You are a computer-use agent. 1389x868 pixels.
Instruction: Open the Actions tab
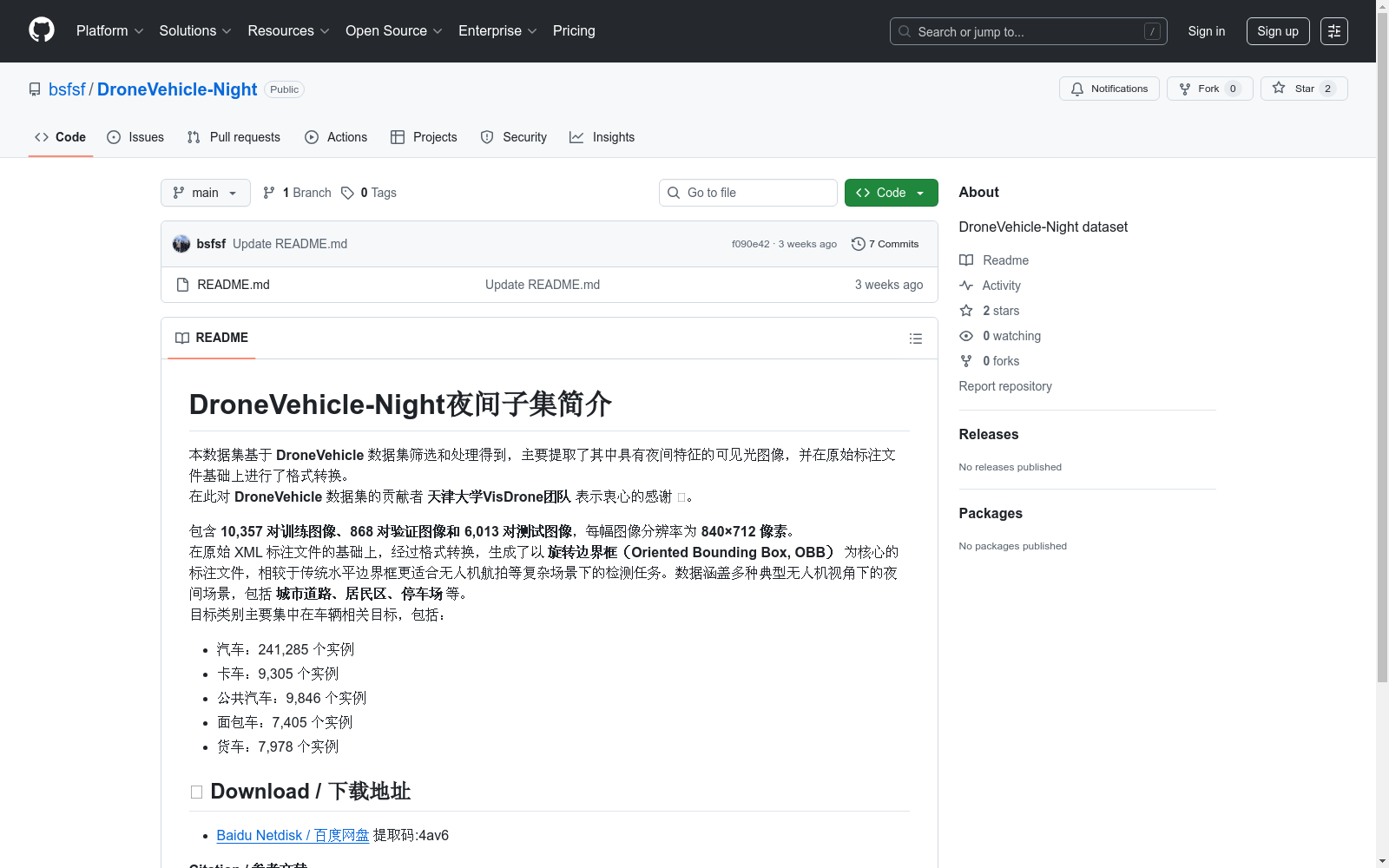coord(336,137)
